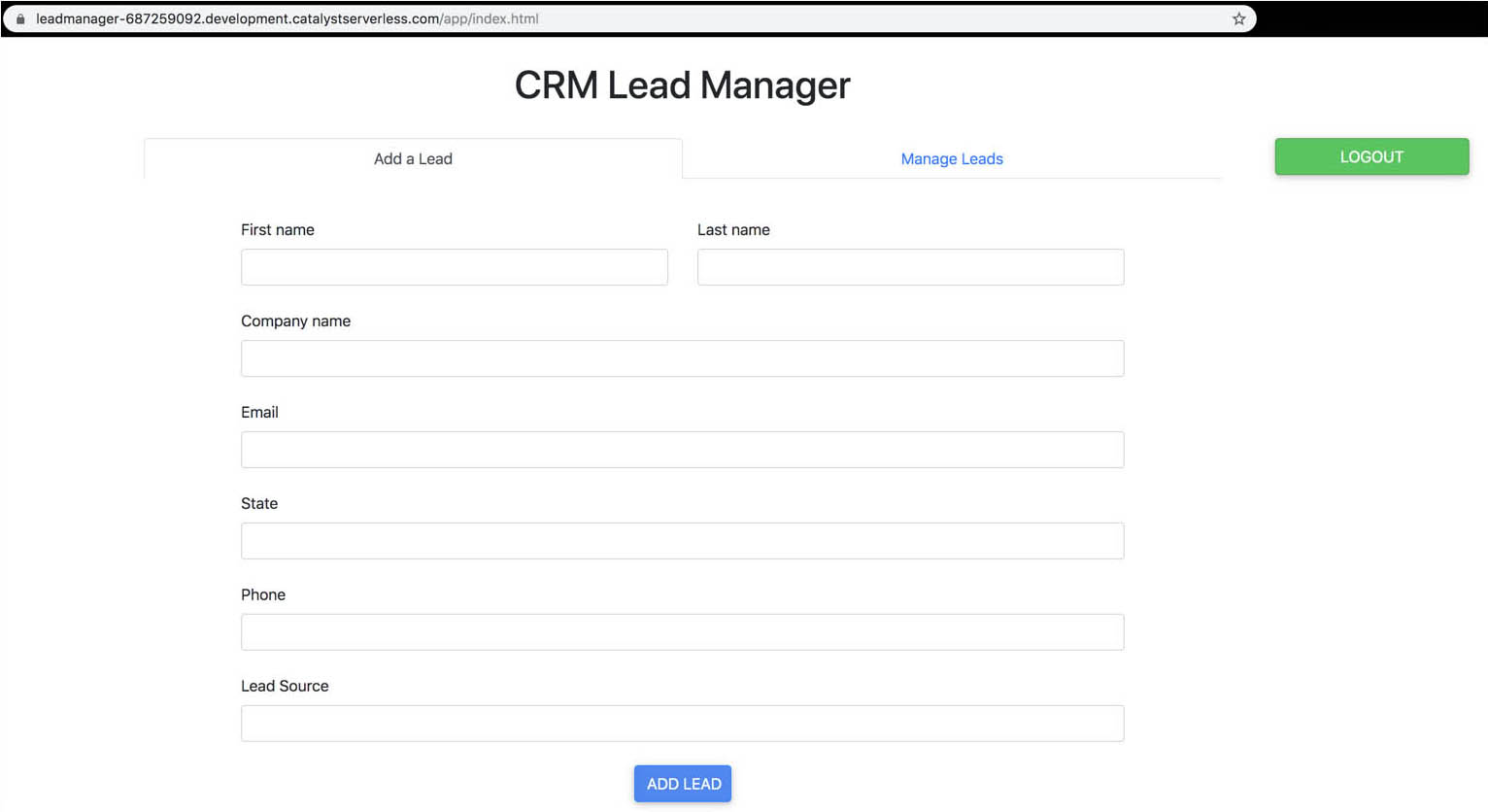Click into the Last name text box
1488x812 pixels.
pos(910,267)
